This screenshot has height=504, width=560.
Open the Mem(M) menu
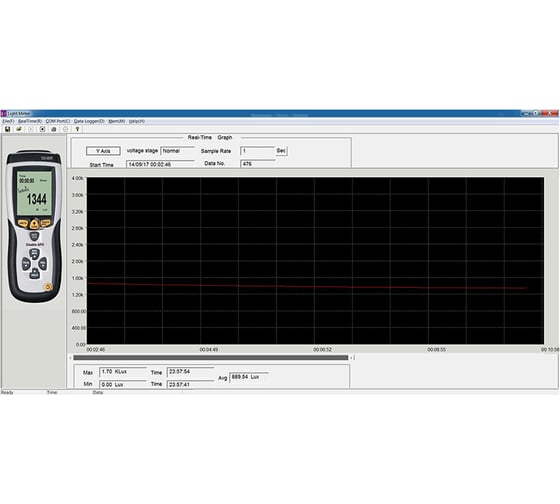tap(117, 121)
